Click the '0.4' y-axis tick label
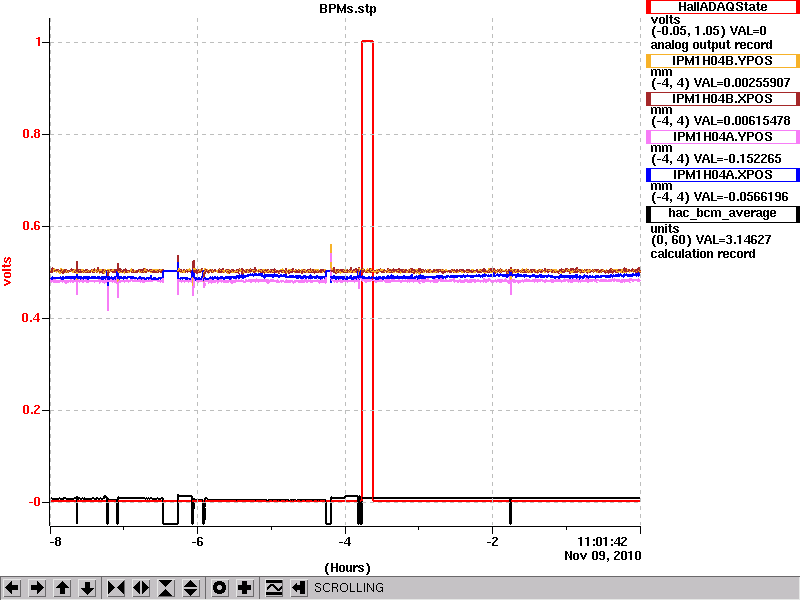Image resolution: width=800 pixels, height=600 pixels. point(32,318)
